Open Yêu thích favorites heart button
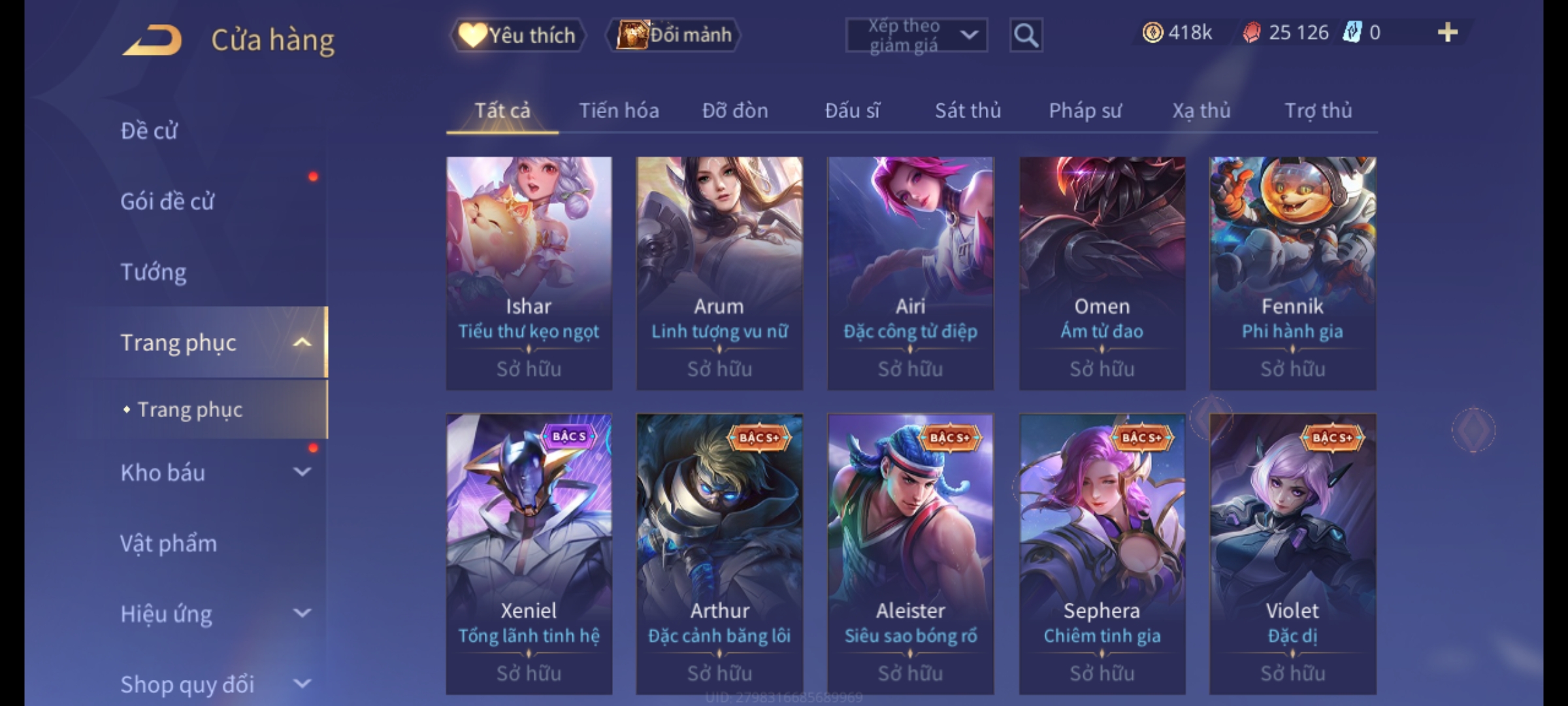This screenshot has height=706, width=1568. 517,35
